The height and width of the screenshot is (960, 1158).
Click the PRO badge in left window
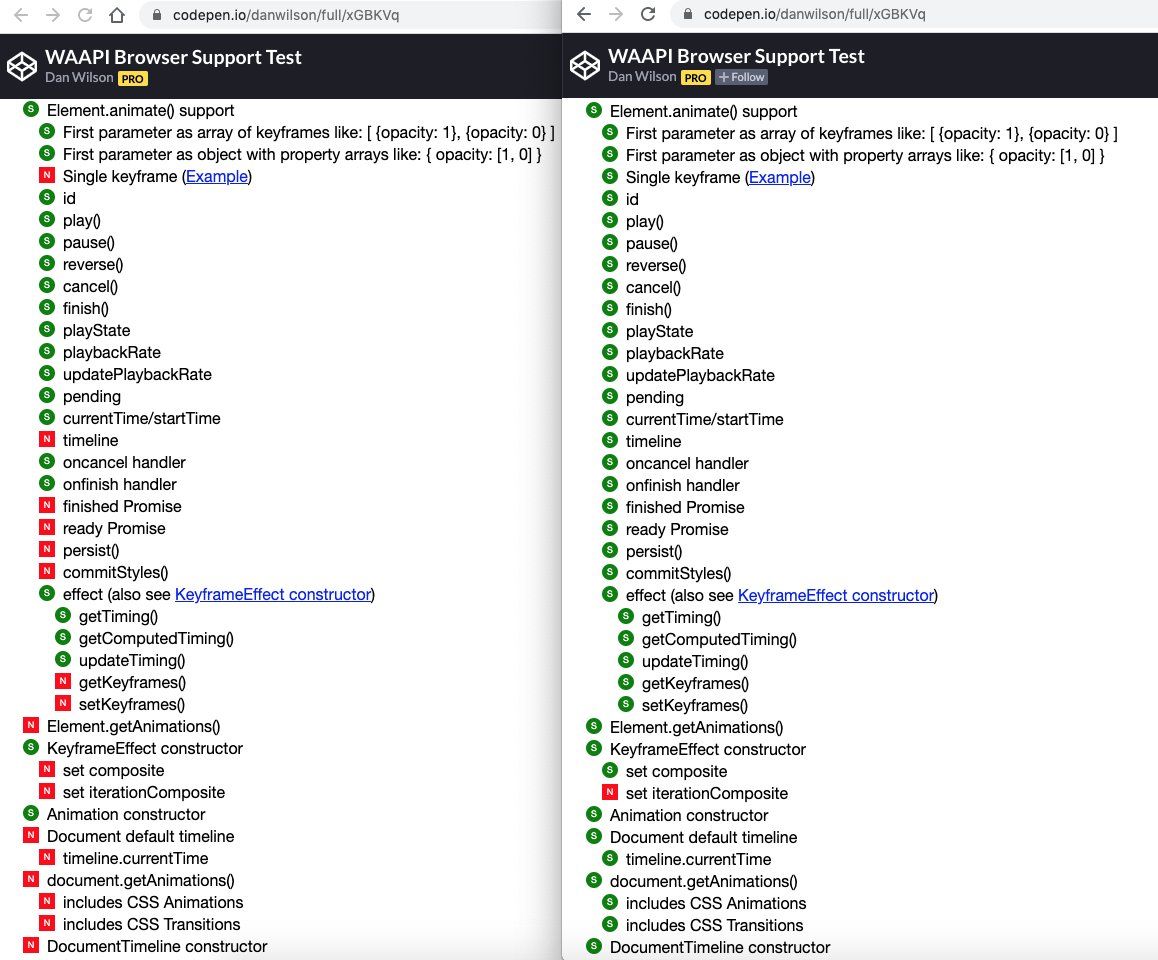point(132,78)
